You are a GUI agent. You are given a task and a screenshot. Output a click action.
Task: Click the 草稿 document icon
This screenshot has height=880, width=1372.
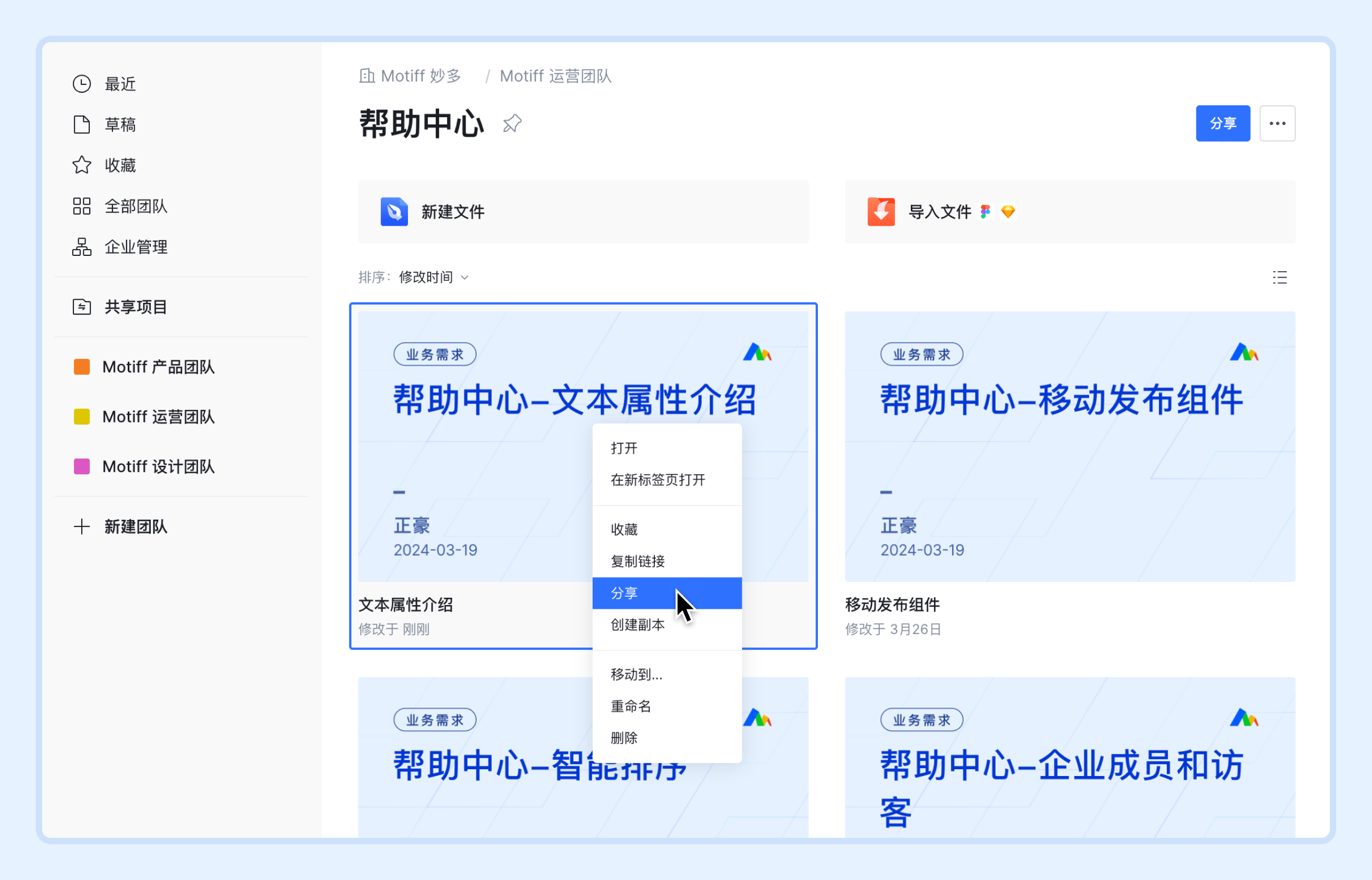(82, 125)
